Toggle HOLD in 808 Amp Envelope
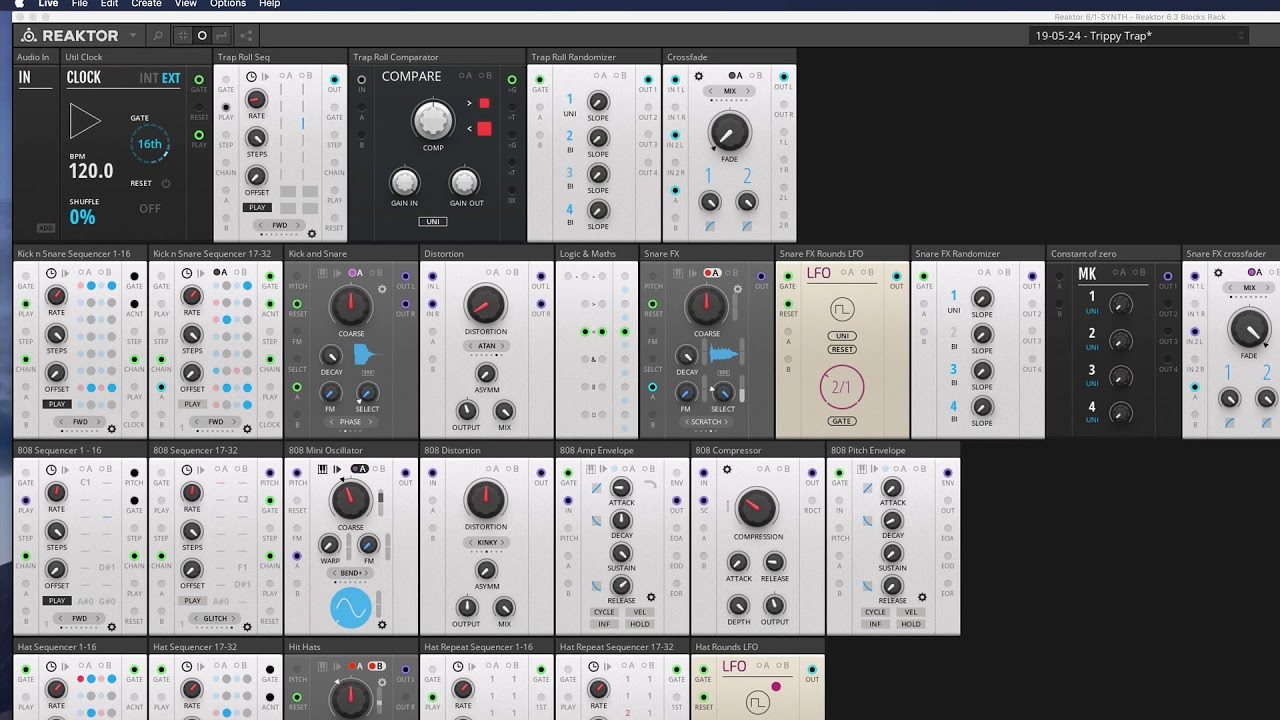This screenshot has height=720, width=1280. 639,624
